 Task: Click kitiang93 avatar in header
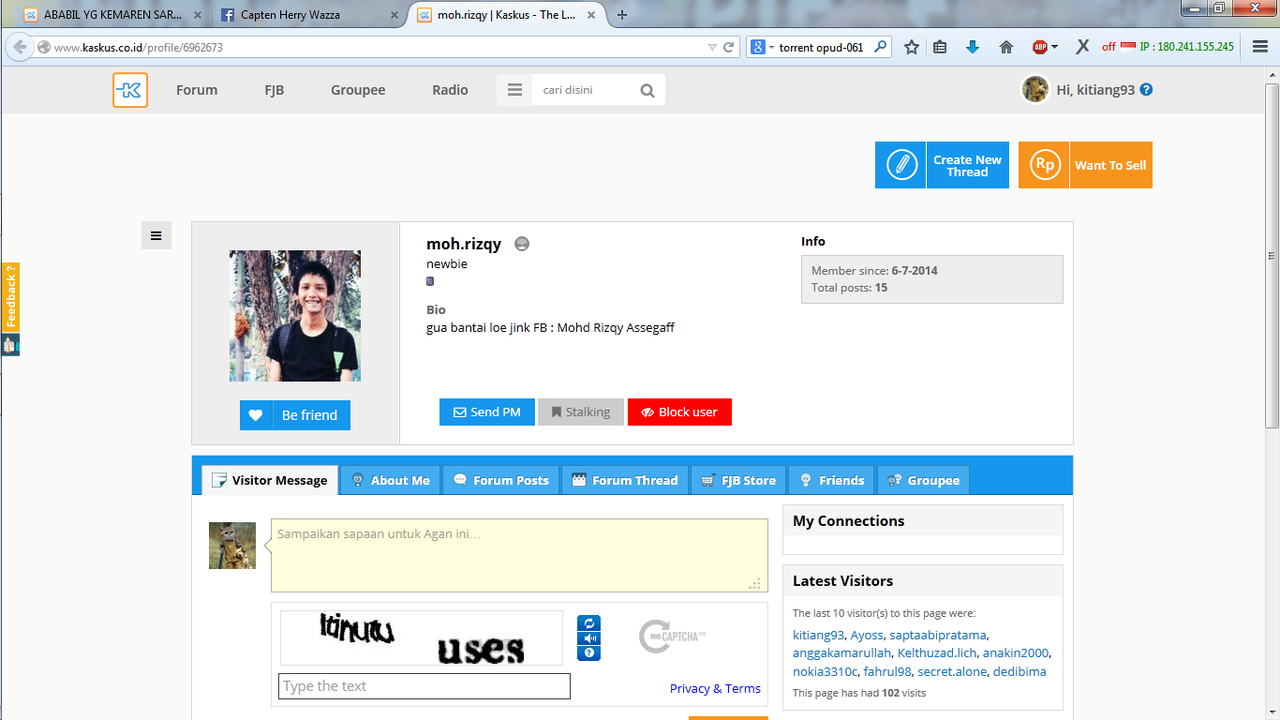1035,89
